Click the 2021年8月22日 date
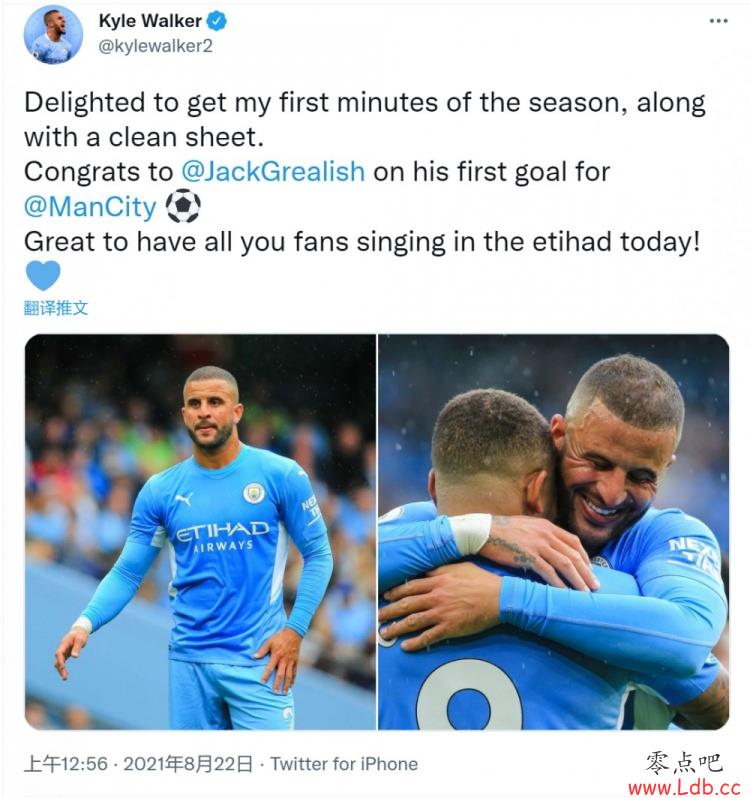The image size is (750, 798). [x=188, y=764]
